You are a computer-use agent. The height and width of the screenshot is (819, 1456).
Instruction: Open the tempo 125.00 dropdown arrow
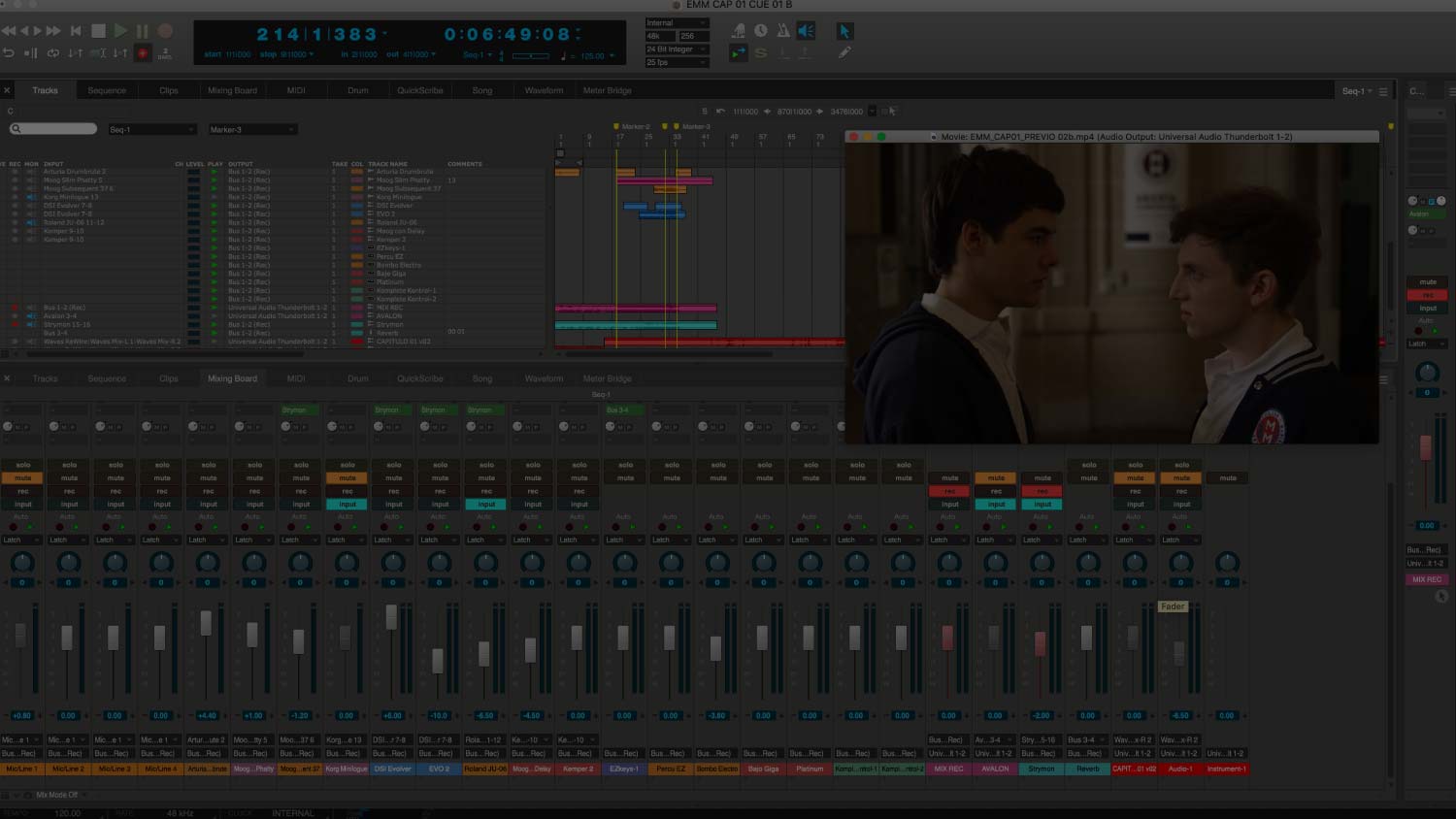click(x=612, y=55)
